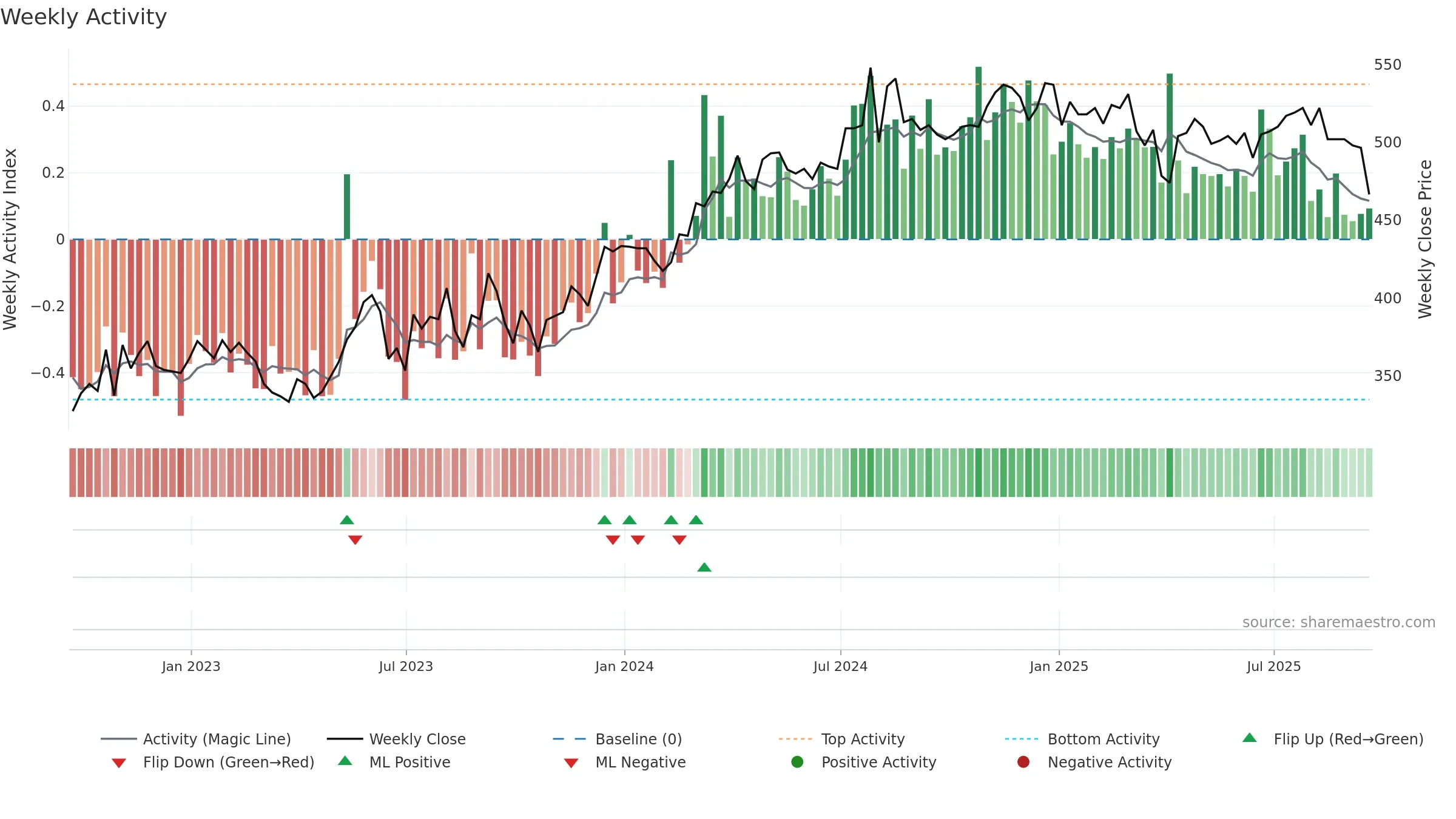Click the 550 price axis tick
1456x819 pixels.
coord(1387,64)
